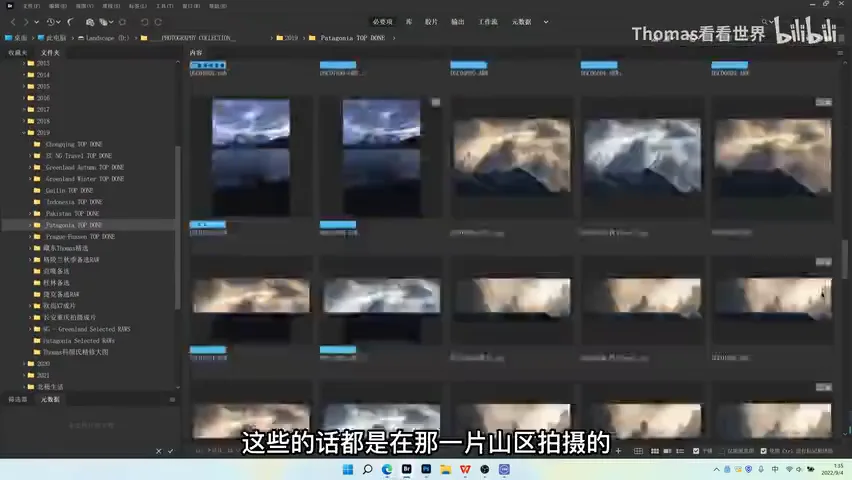Toggle the rightmost bottom bar checkbox

click(763, 451)
